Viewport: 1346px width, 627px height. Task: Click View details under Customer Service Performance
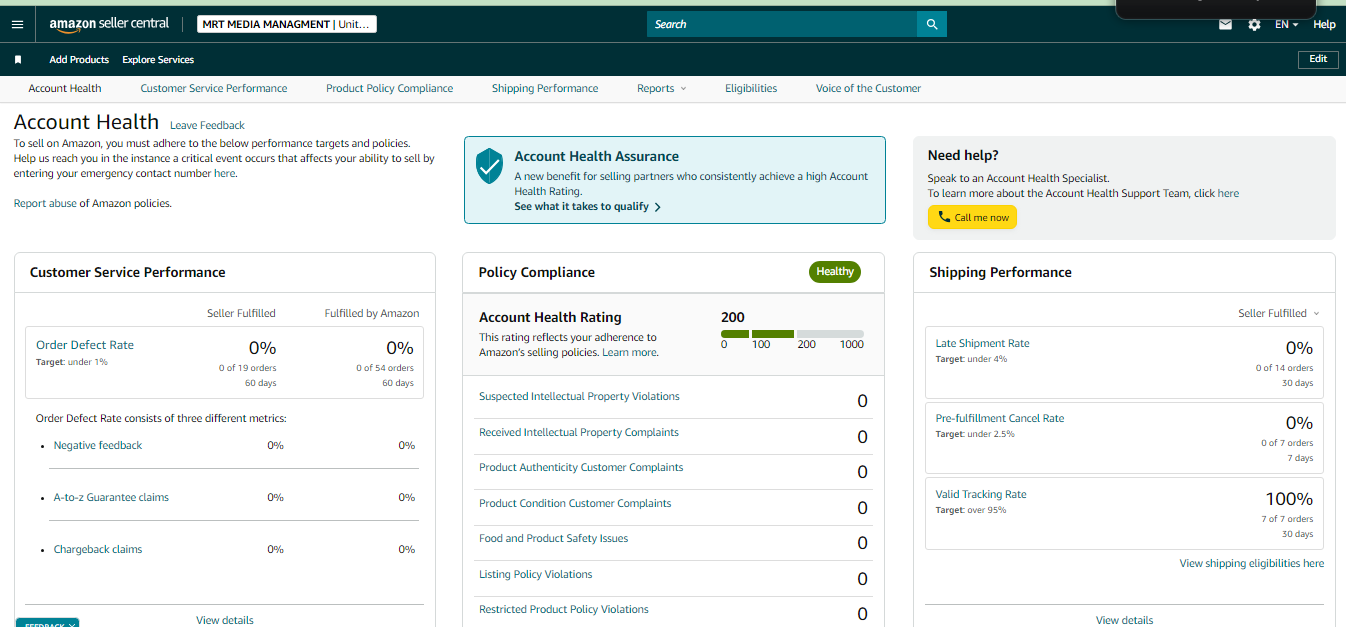pos(225,620)
